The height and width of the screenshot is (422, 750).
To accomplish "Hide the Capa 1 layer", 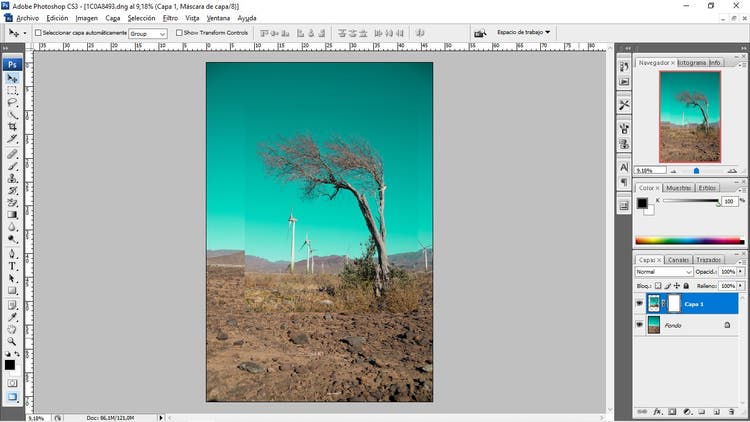I will [640, 303].
